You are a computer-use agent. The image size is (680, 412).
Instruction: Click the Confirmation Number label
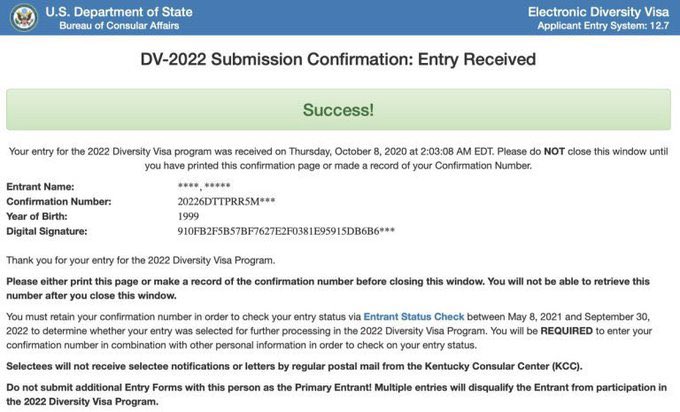[x=59, y=201]
